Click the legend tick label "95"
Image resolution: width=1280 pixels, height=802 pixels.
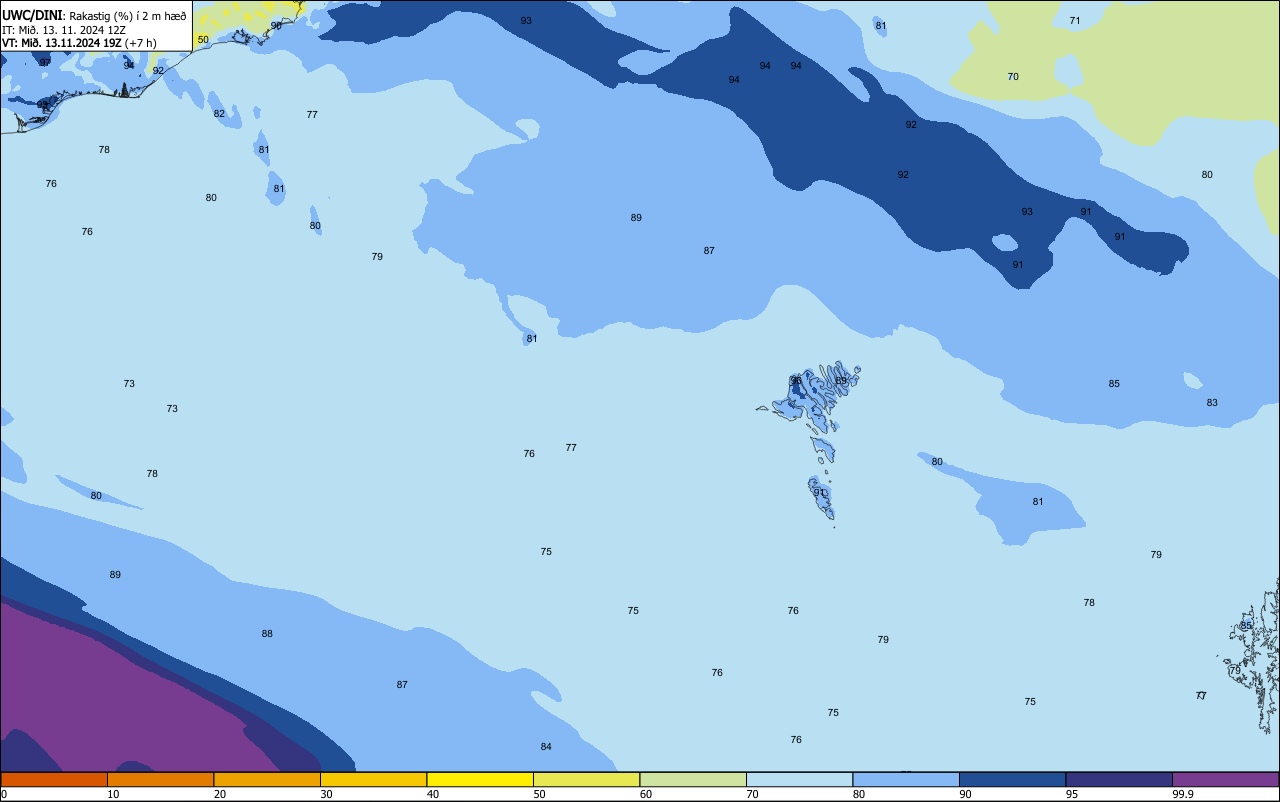point(1072,794)
